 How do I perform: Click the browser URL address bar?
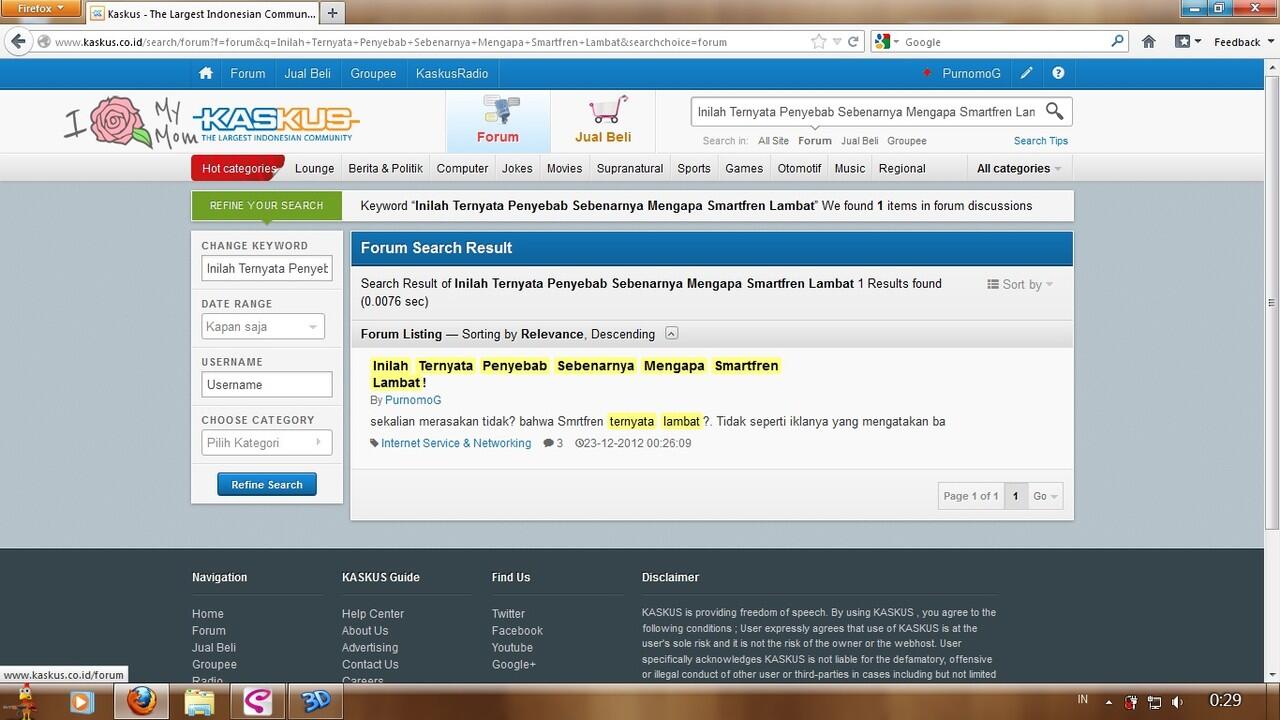click(x=430, y=42)
